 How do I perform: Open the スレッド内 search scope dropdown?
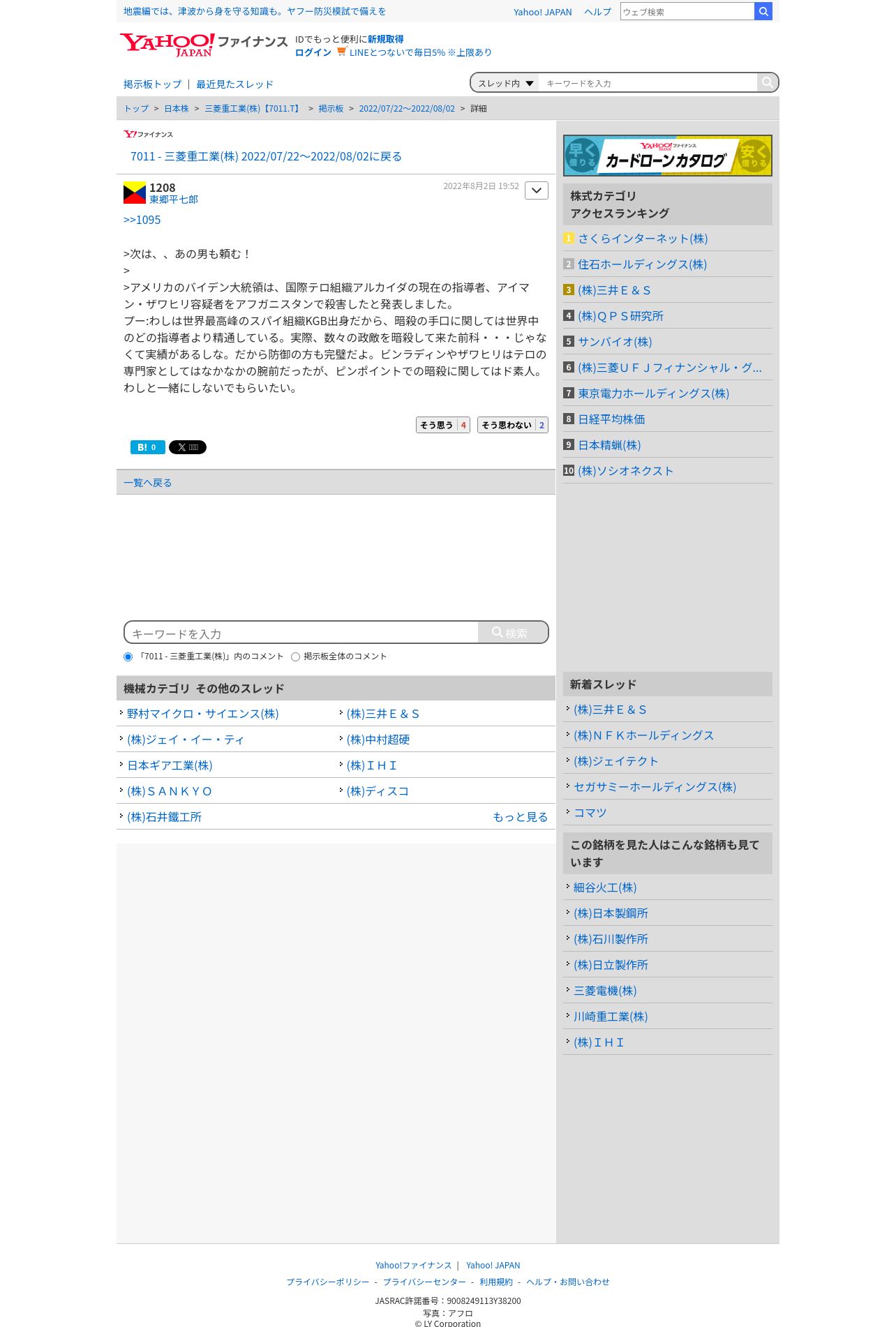click(506, 83)
